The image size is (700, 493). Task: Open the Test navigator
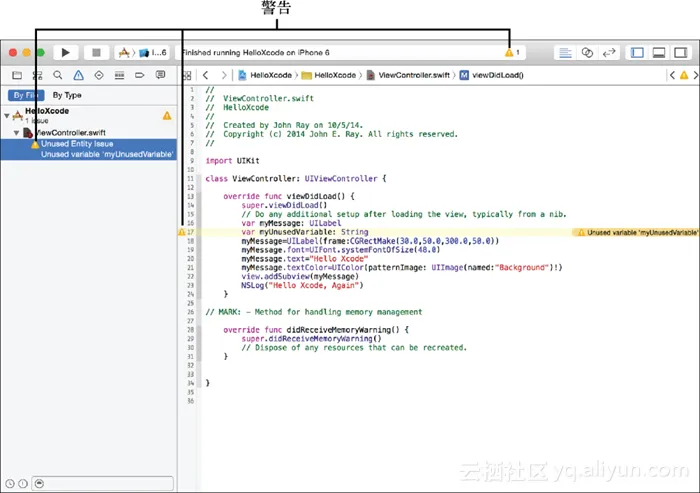tap(99, 75)
